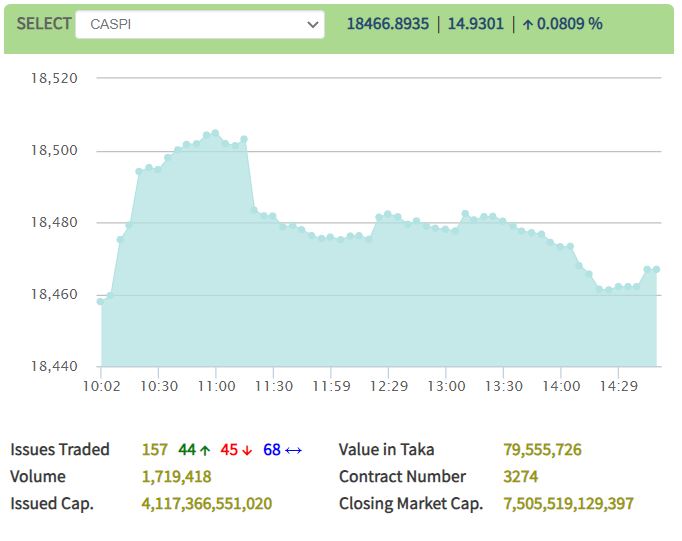Click the Value in Taka figure 79,555,726
Viewport: 682px width, 541px height.
click(x=542, y=450)
